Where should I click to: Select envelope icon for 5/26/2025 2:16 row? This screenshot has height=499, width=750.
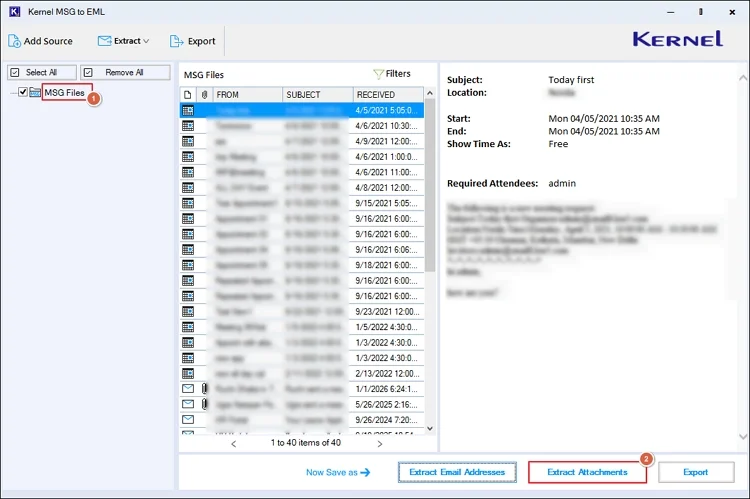[188, 404]
